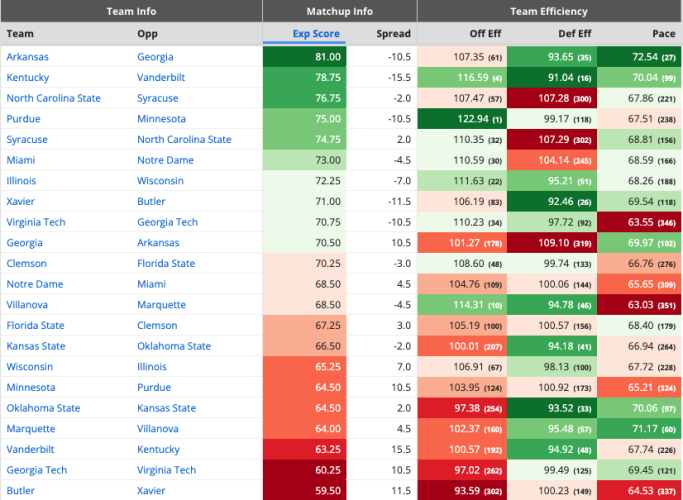Open North Carolina State team link in Team column
The image size is (683, 500).
[x=54, y=98]
